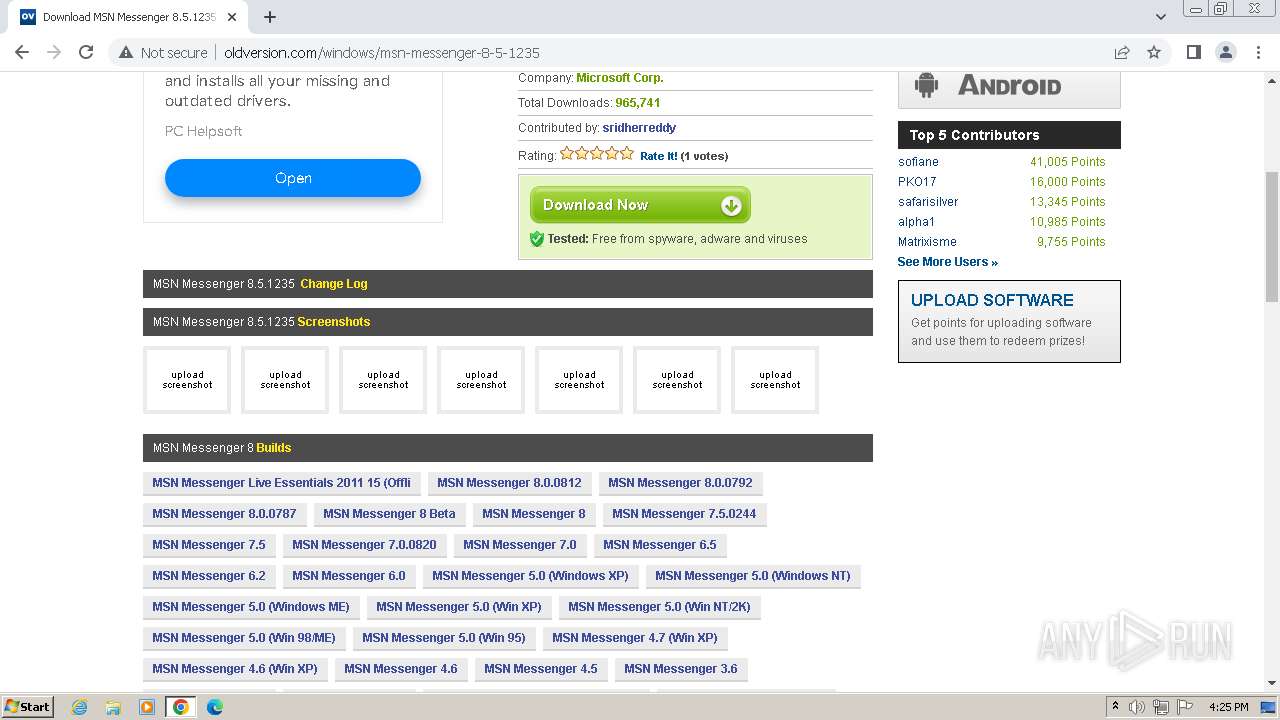Click the Not secure warning icon
This screenshot has width=1280, height=720.
[x=126, y=52]
